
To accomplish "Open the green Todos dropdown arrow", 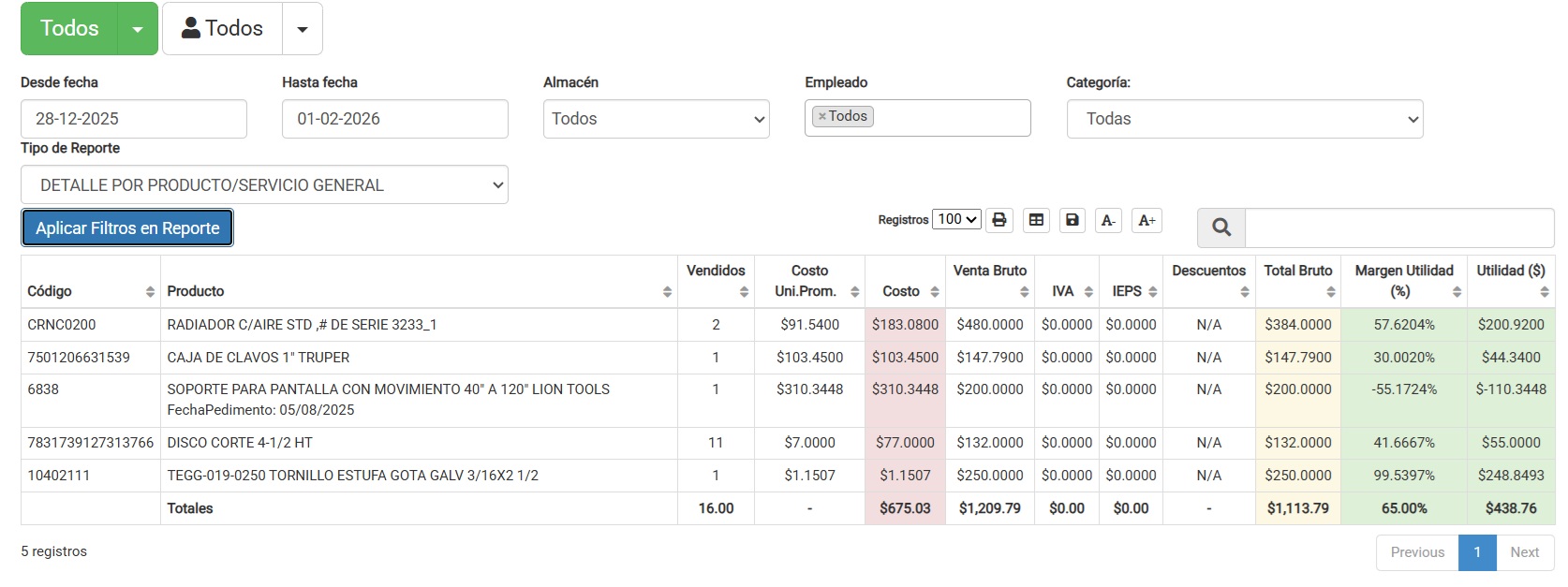I will coord(138,29).
